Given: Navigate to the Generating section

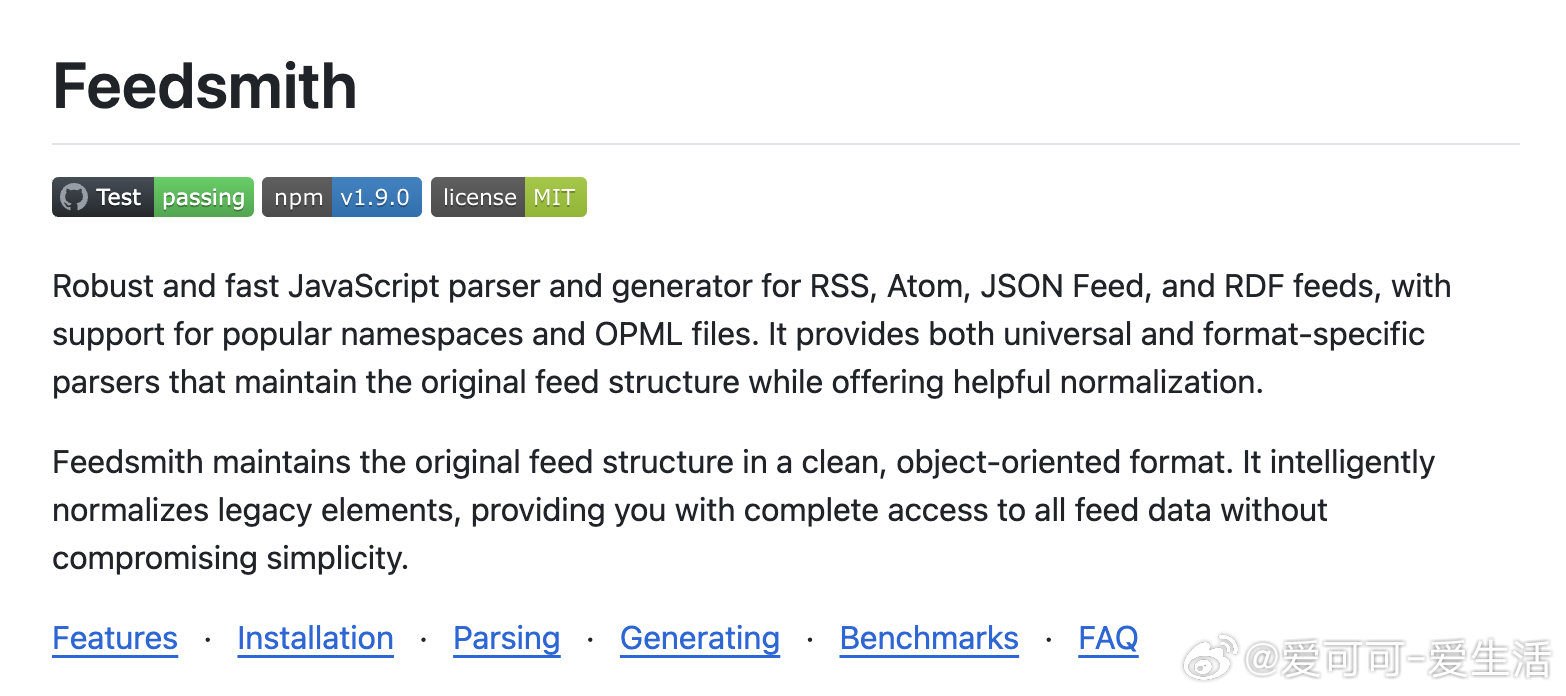Looking at the screenshot, I should click(x=700, y=638).
